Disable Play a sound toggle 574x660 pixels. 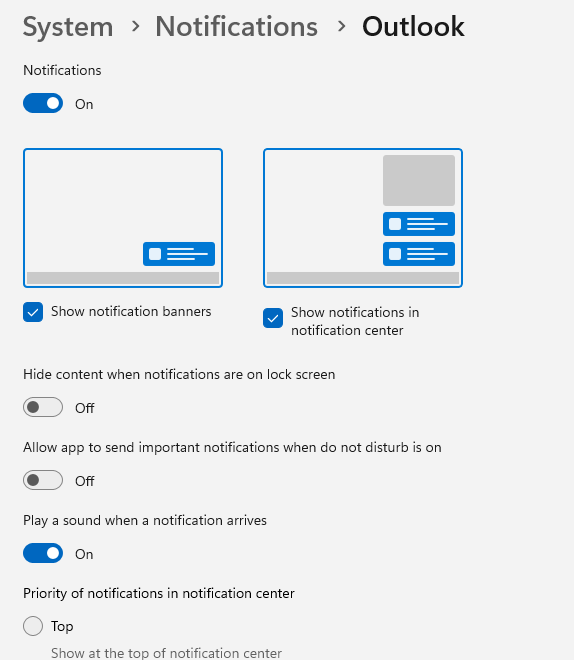(43, 553)
